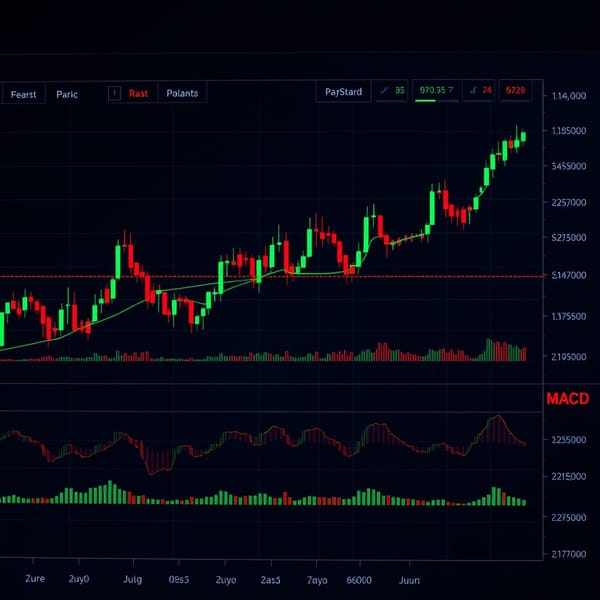The width and height of the screenshot is (600, 600).
Task: Click the 2uy0 date label on time axis
Action: click(x=79, y=579)
